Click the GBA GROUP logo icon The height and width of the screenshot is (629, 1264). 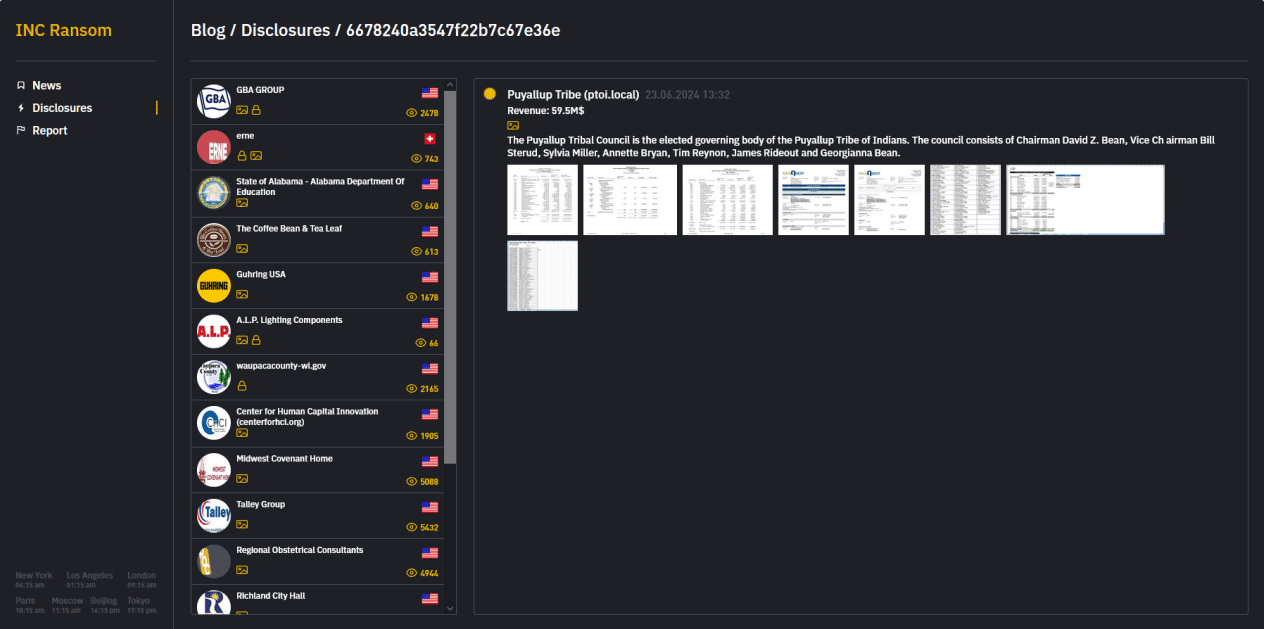(214, 101)
